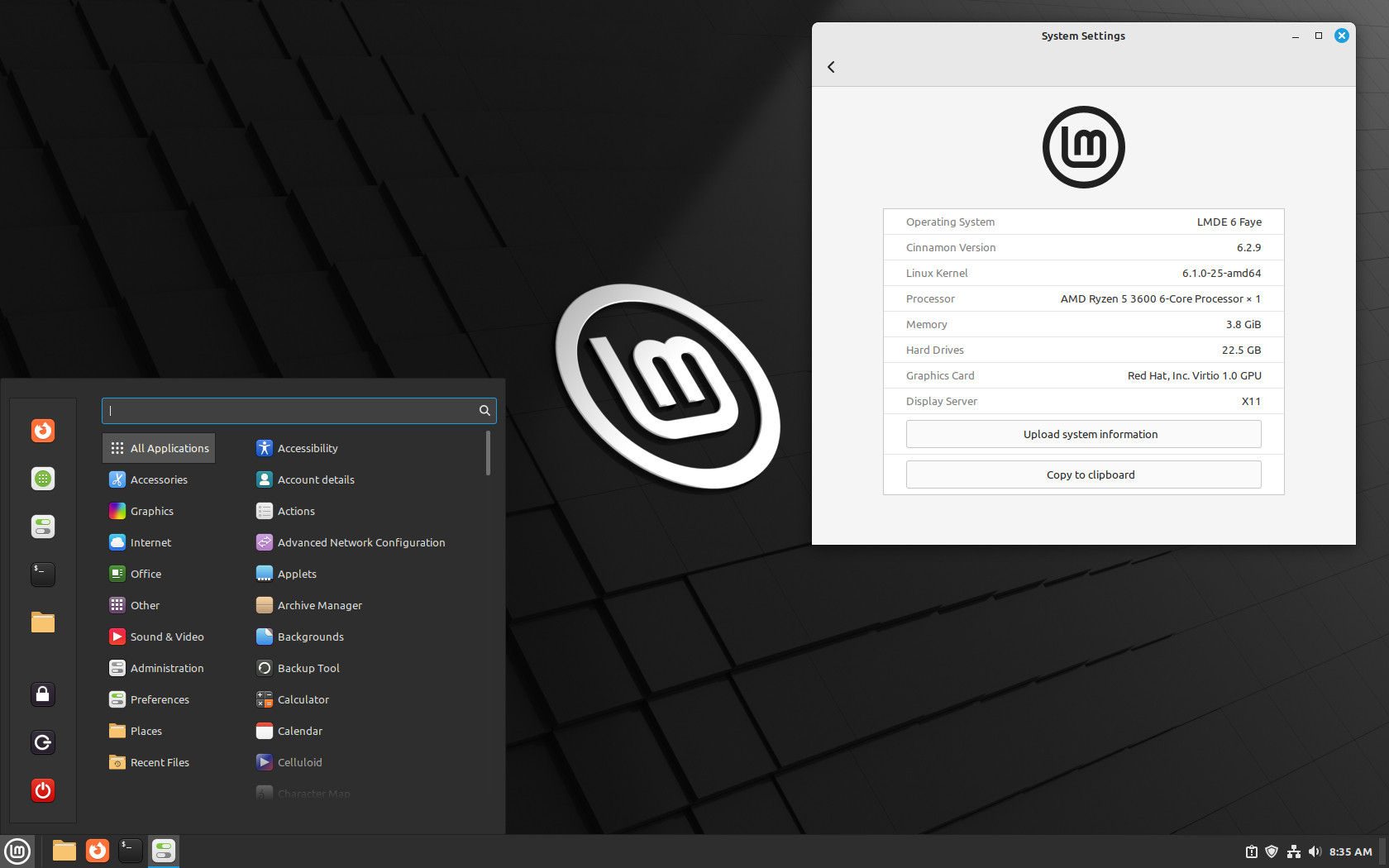Click the 8:35 AM clock on the panel

pyautogui.click(x=1350, y=851)
